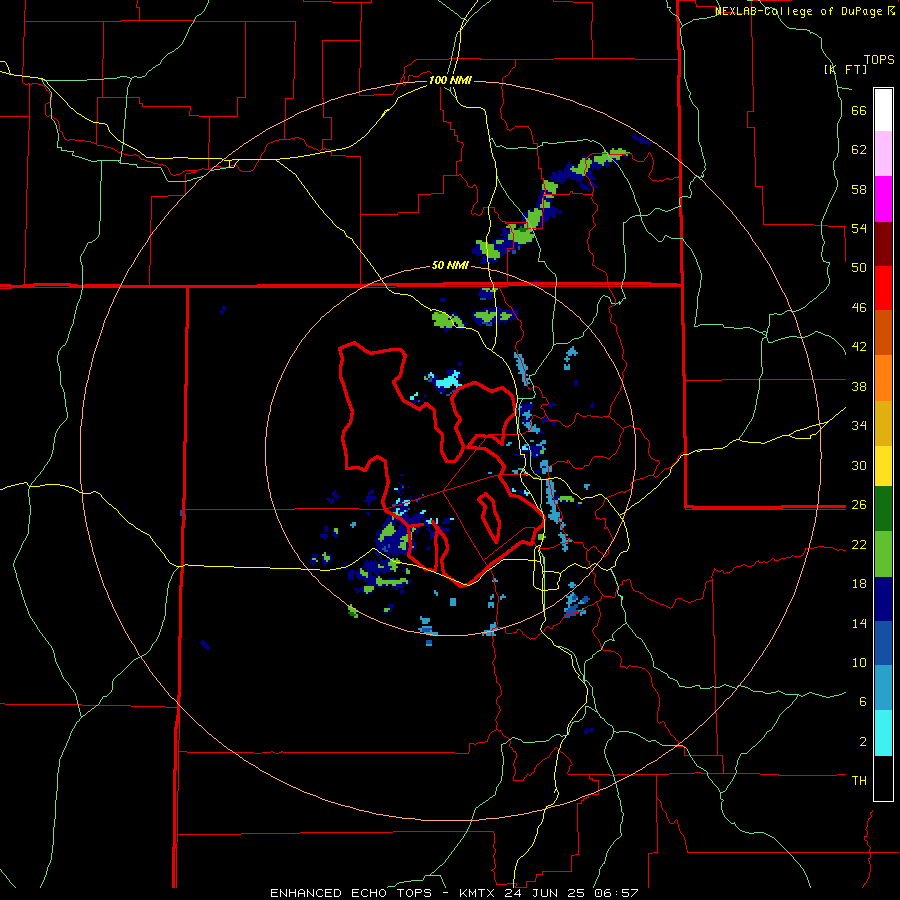This screenshot has width=900, height=900.
Task: Click the "TOPS" legend title
Action: (x=879, y=60)
